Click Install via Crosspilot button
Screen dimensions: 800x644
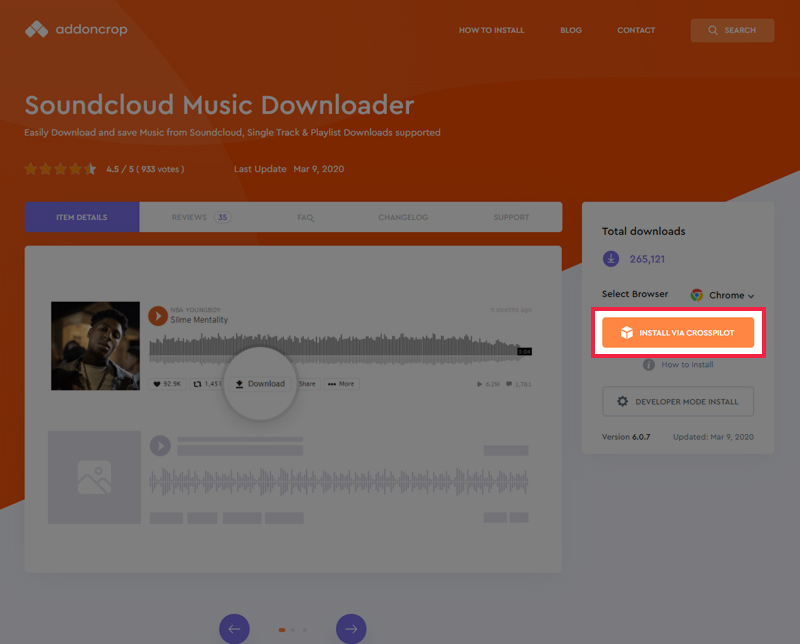[678, 333]
